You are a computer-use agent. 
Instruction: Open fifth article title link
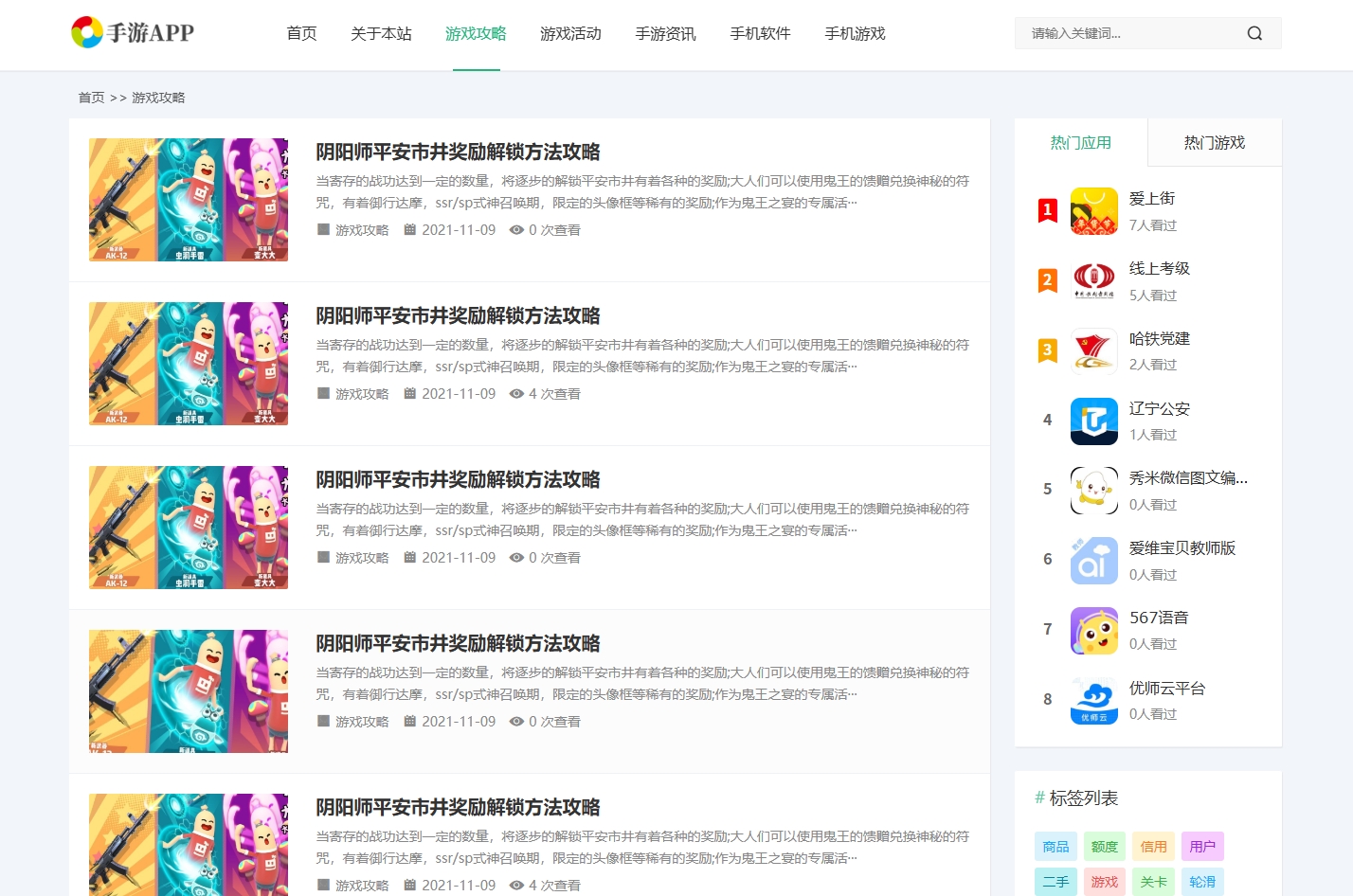coord(458,807)
